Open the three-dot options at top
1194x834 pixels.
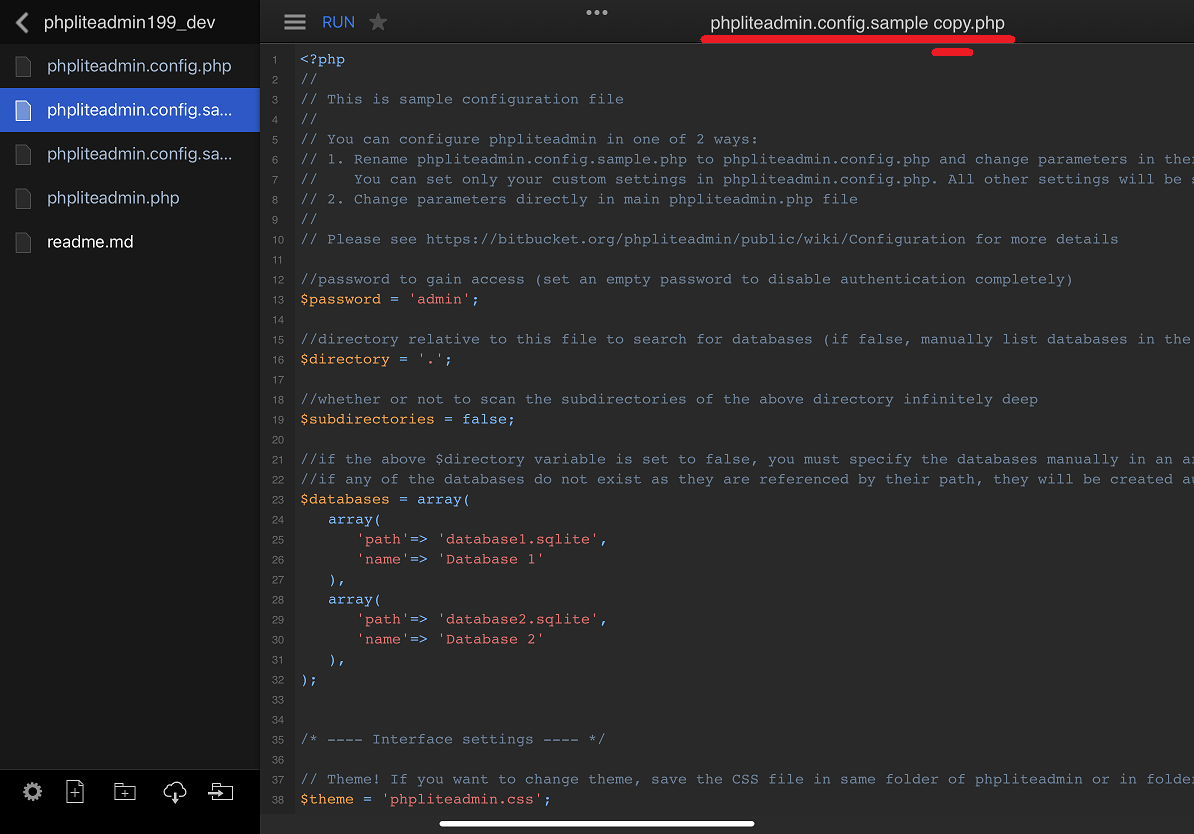597,12
